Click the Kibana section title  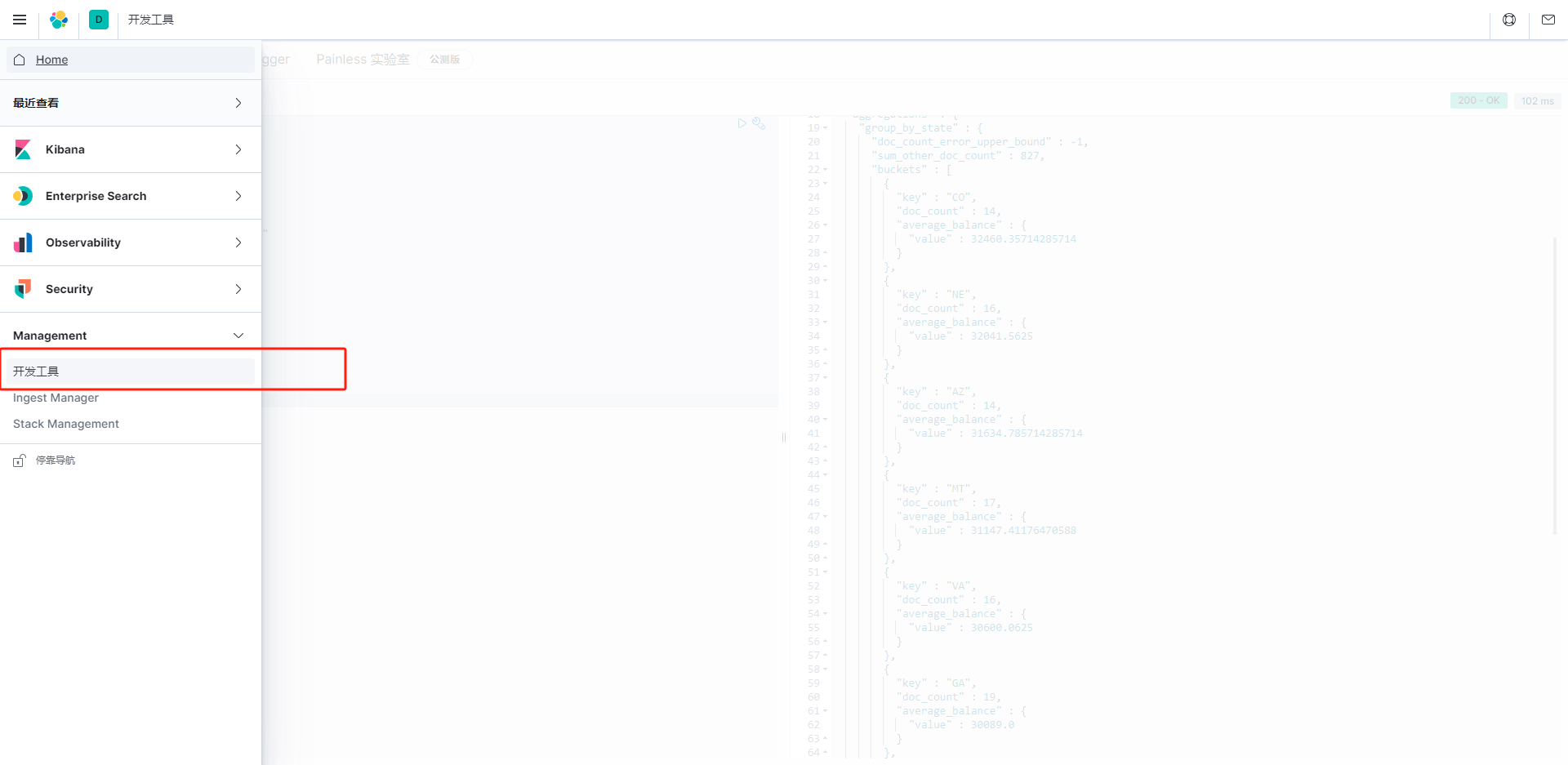(x=65, y=149)
